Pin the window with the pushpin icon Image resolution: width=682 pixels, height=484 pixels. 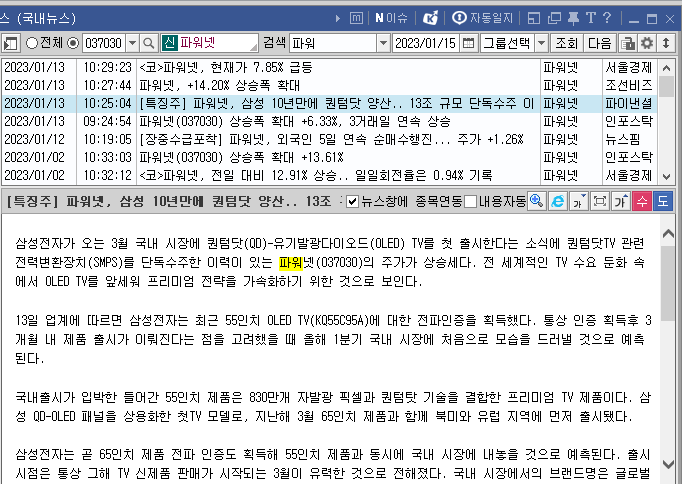(x=573, y=18)
